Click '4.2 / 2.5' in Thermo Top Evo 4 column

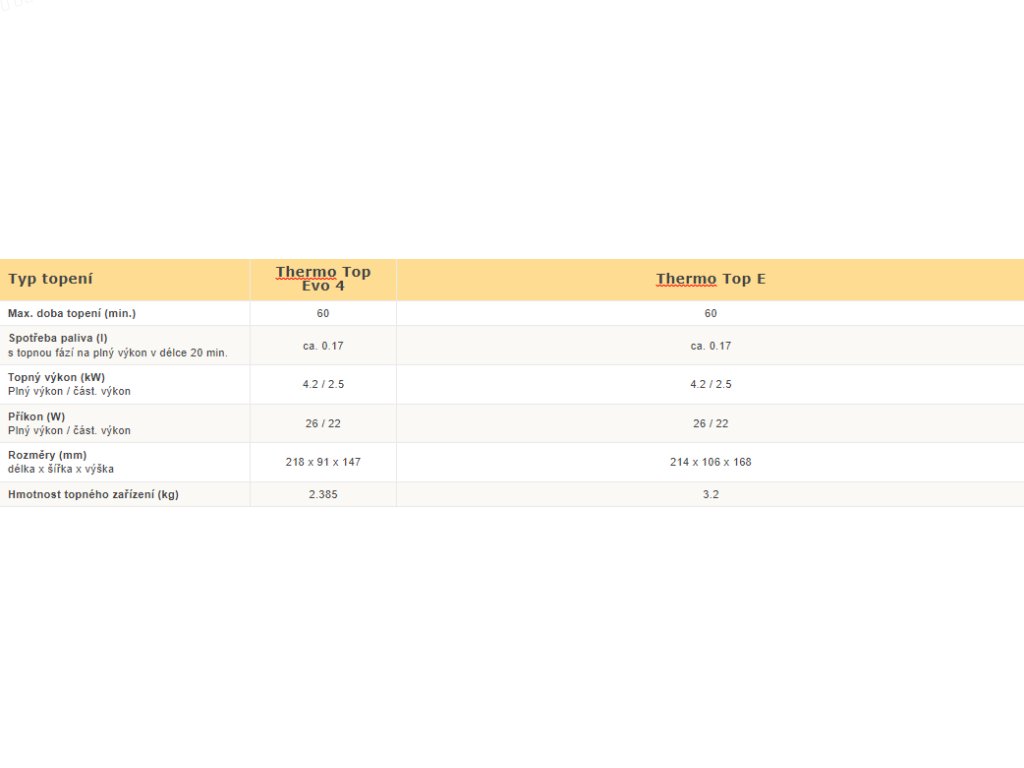323,385
